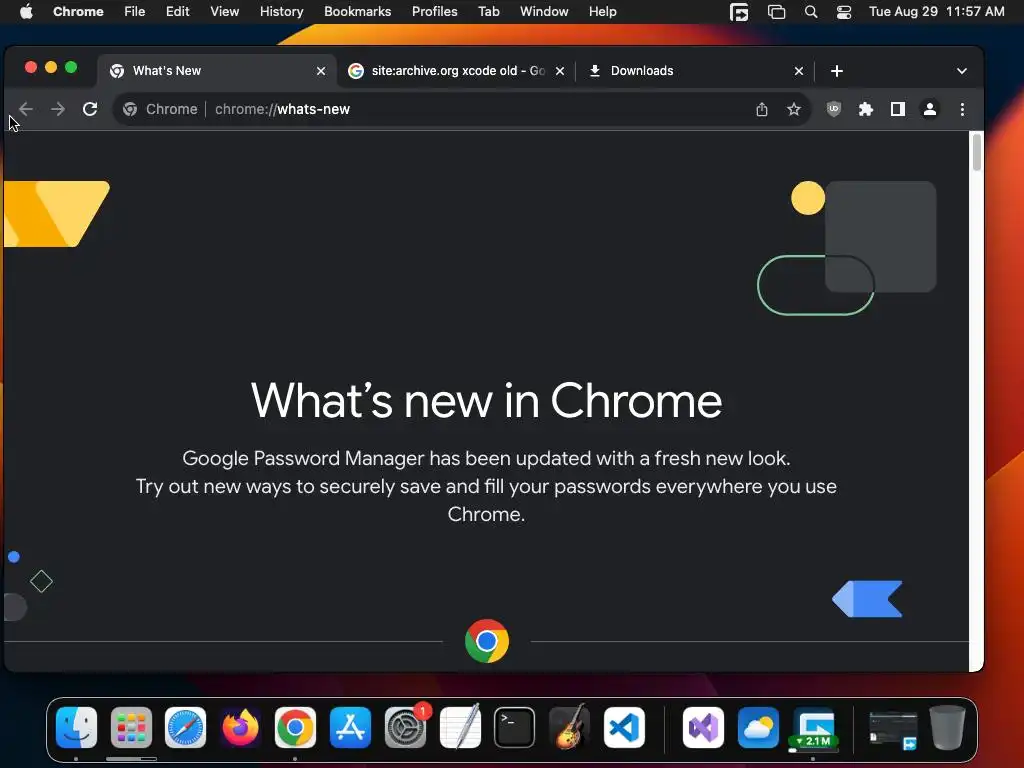Click the forward navigation arrow
Image resolution: width=1024 pixels, height=768 pixels.
[x=57, y=109]
